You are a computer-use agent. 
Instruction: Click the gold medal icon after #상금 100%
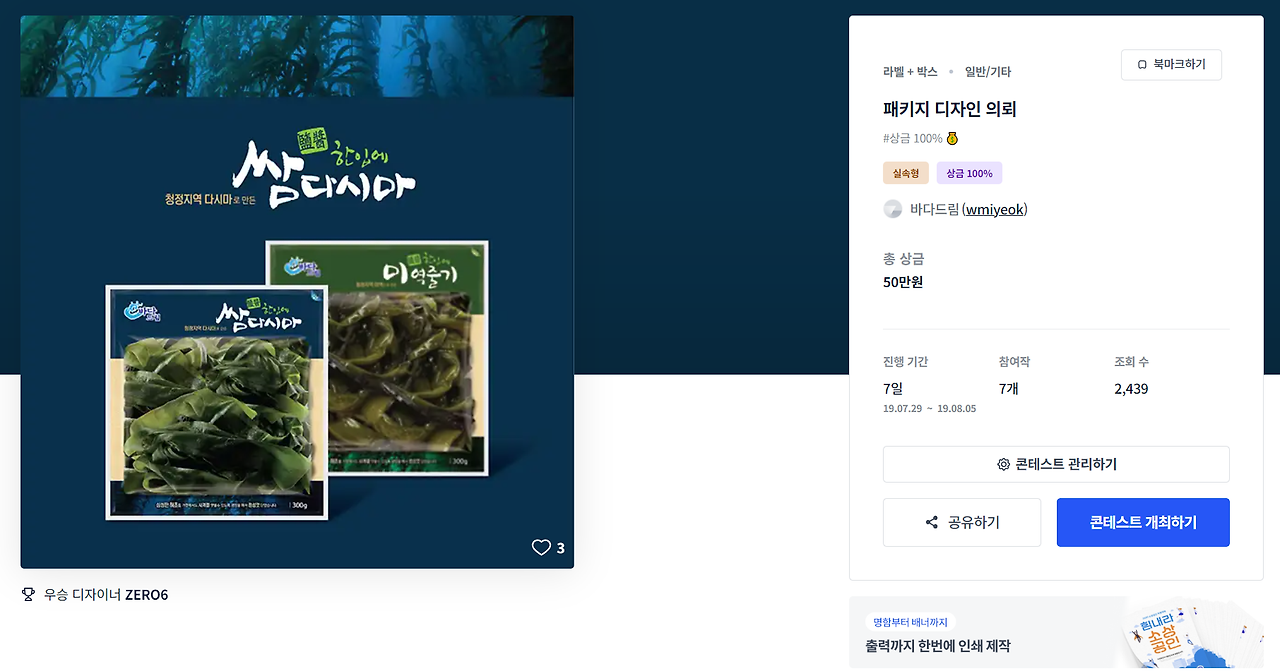(x=952, y=138)
